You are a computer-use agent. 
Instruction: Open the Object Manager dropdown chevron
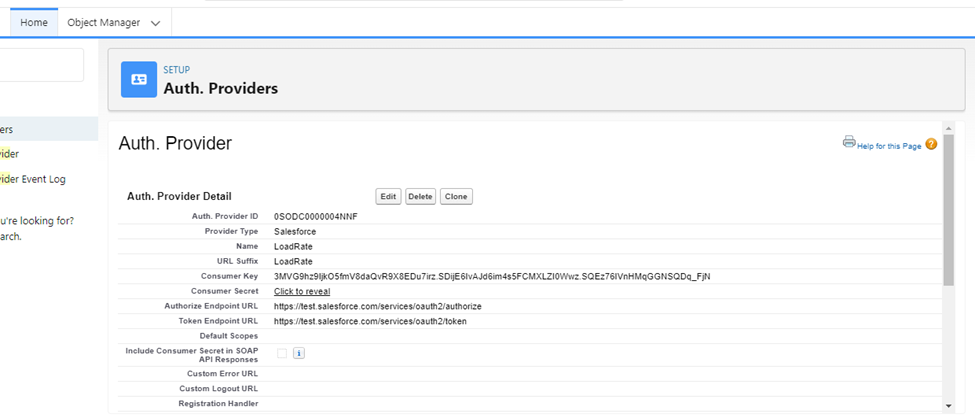pyautogui.click(x=155, y=23)
